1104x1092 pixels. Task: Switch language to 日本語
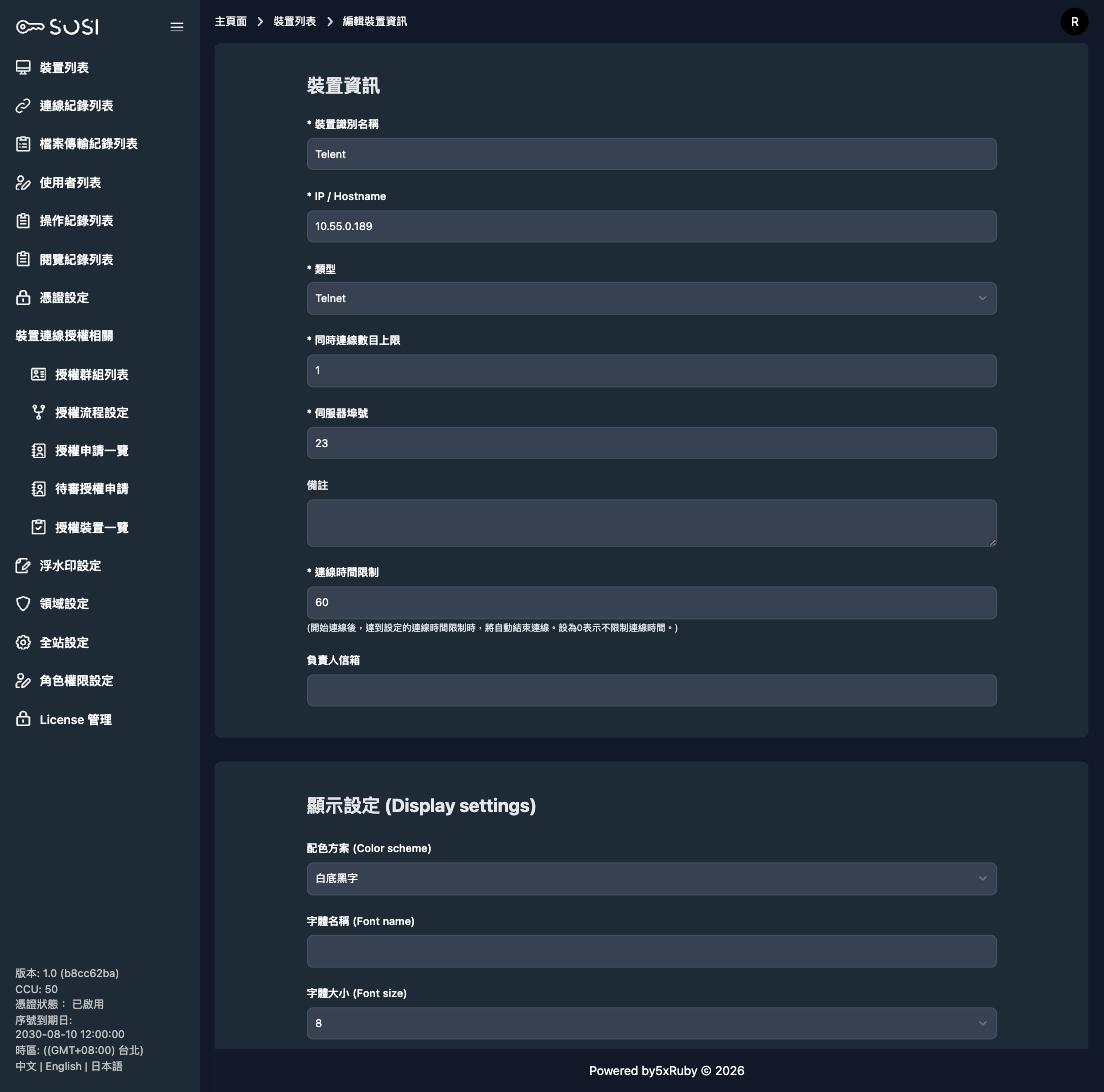(106, 1066)
